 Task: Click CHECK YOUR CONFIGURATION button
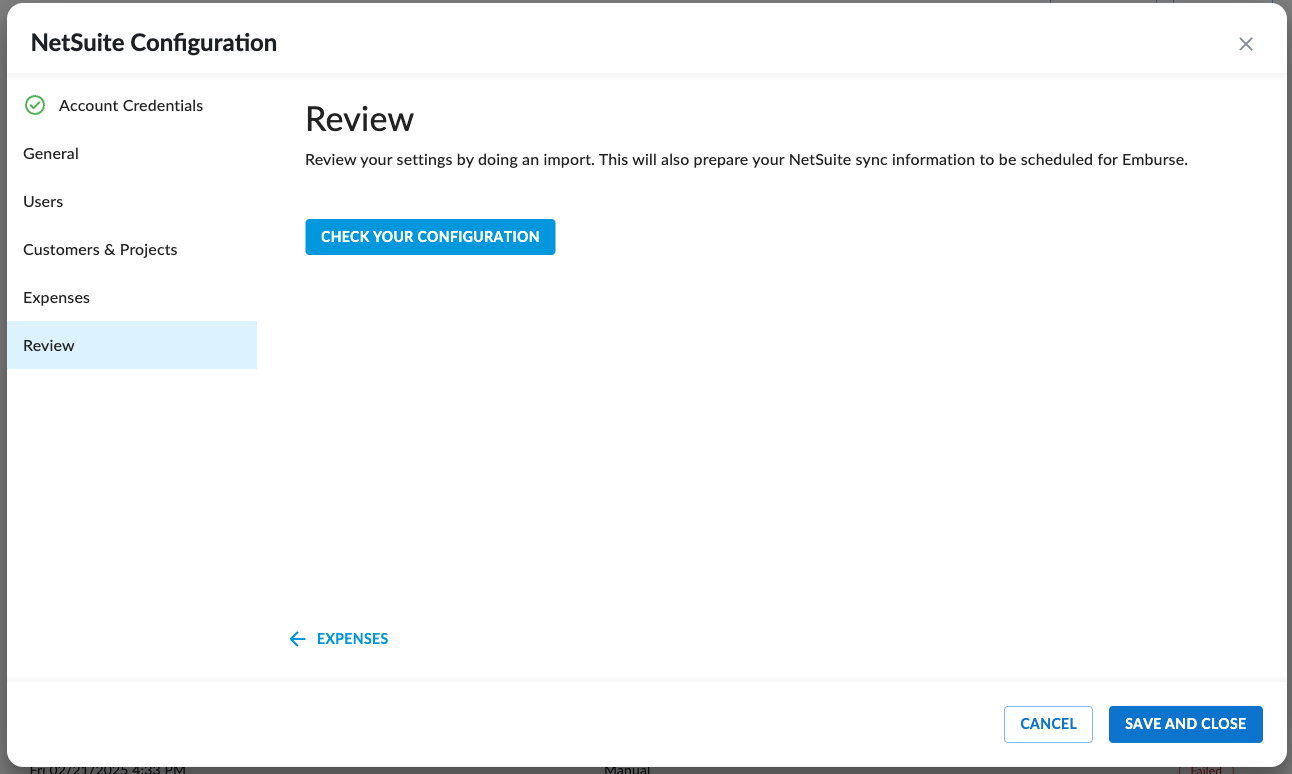point(430,237)
